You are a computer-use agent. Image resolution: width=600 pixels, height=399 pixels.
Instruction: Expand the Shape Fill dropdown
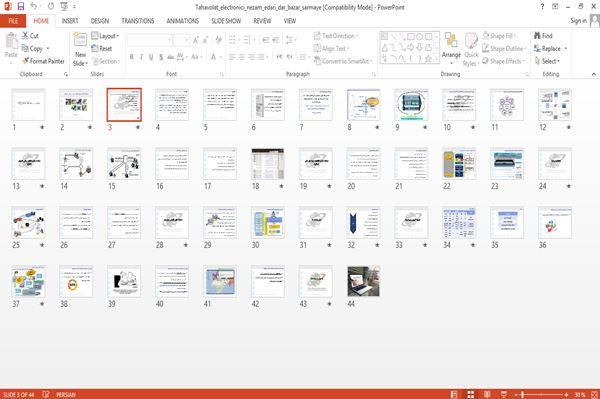click(499, 36)
